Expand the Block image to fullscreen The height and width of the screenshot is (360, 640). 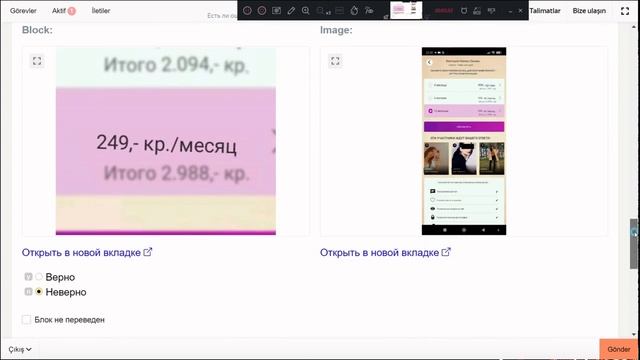pos(37,61)
